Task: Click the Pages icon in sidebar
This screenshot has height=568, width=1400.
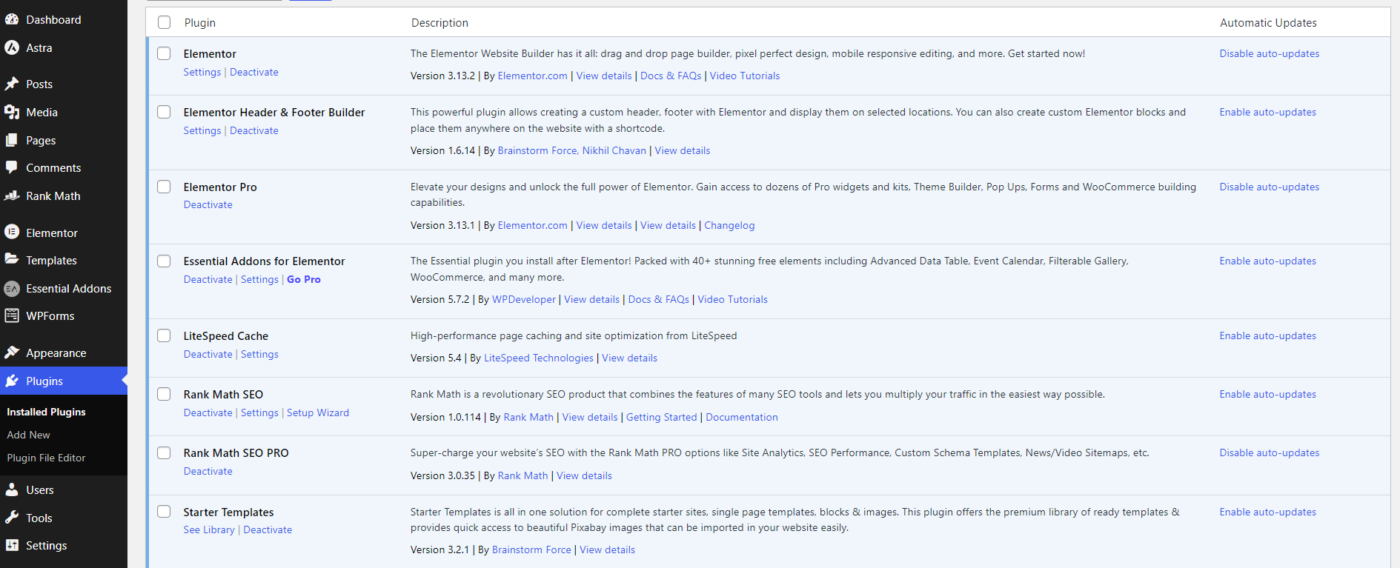Action: 12,140
